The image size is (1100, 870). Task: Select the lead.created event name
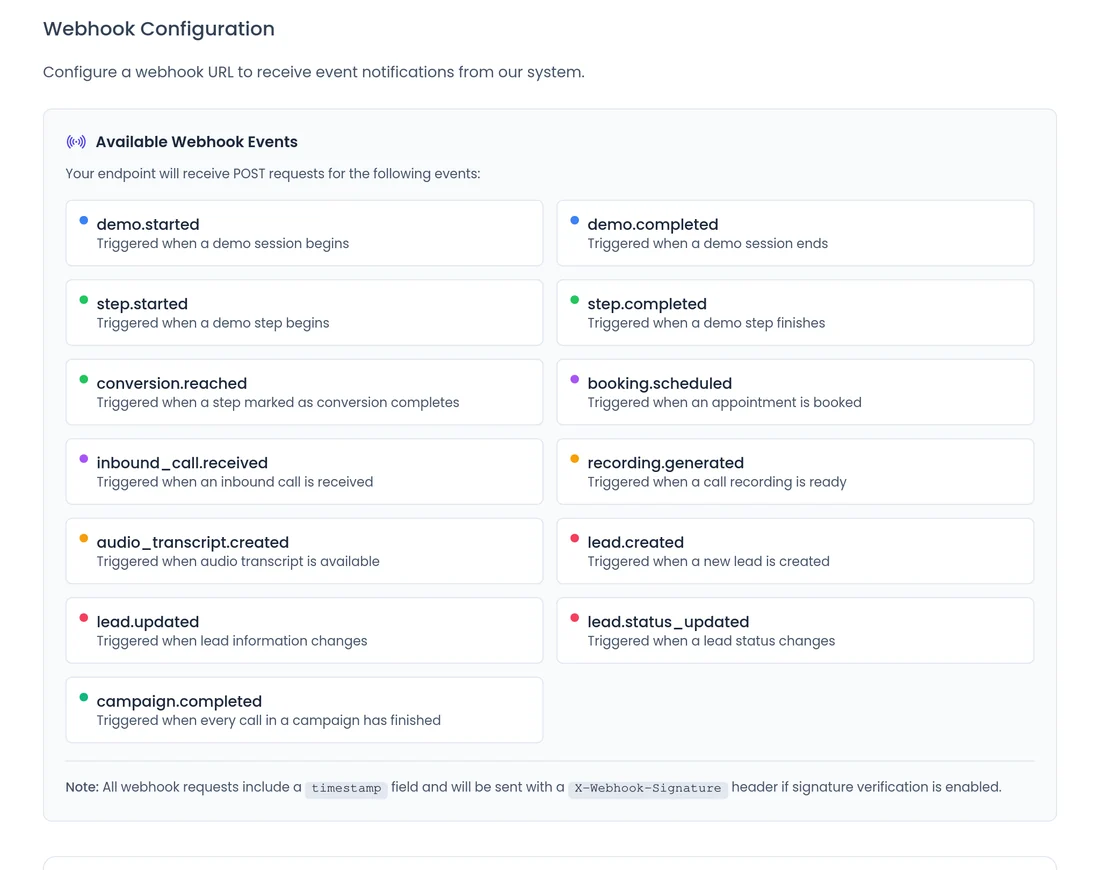pos(635,542)
